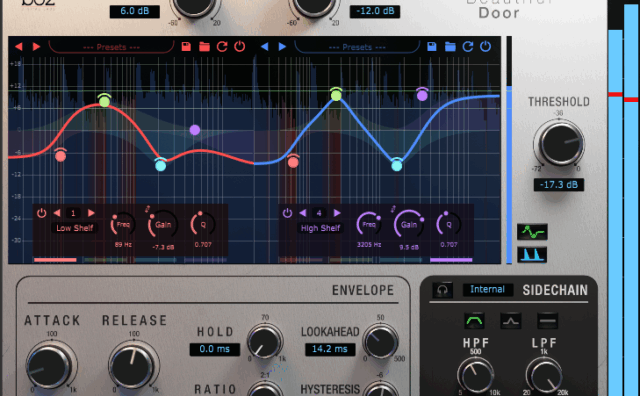
Task: Enable sidechain headphone listen
Action: point(442,290)
